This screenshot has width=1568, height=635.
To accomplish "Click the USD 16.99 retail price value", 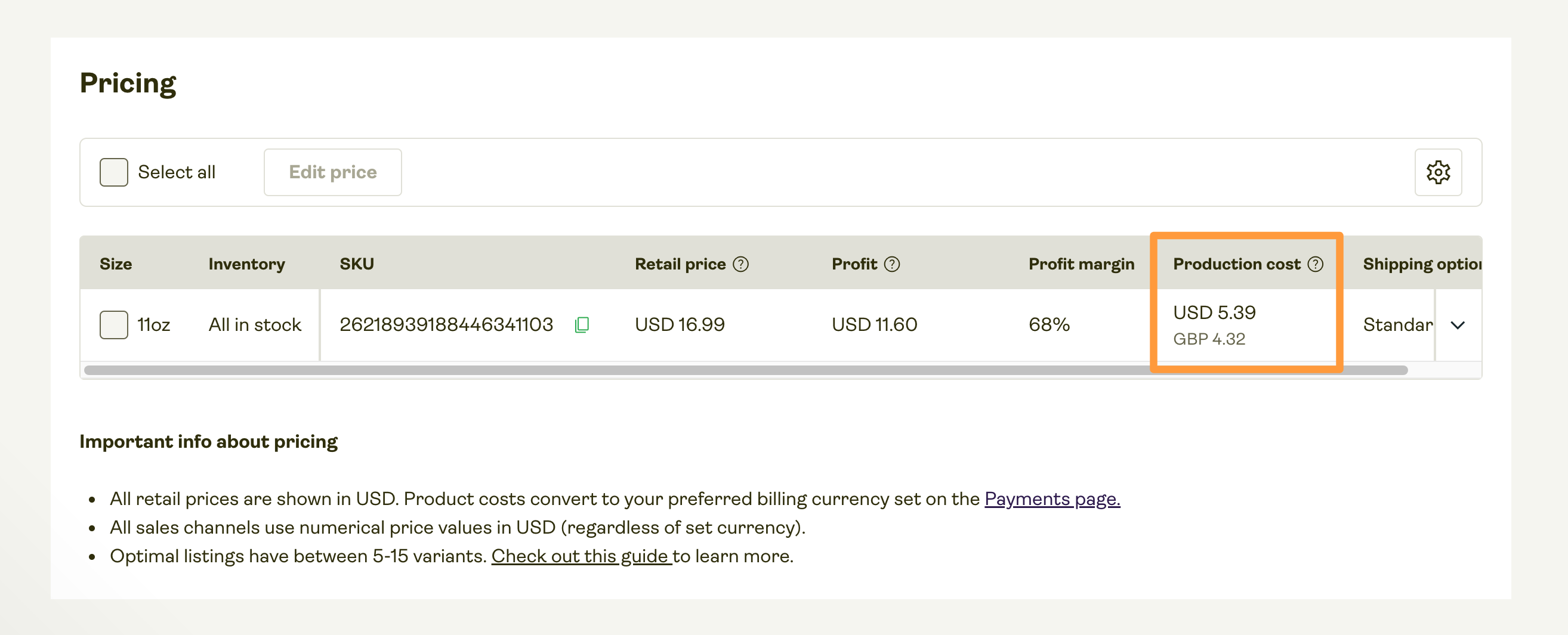I will coord(680,325).
